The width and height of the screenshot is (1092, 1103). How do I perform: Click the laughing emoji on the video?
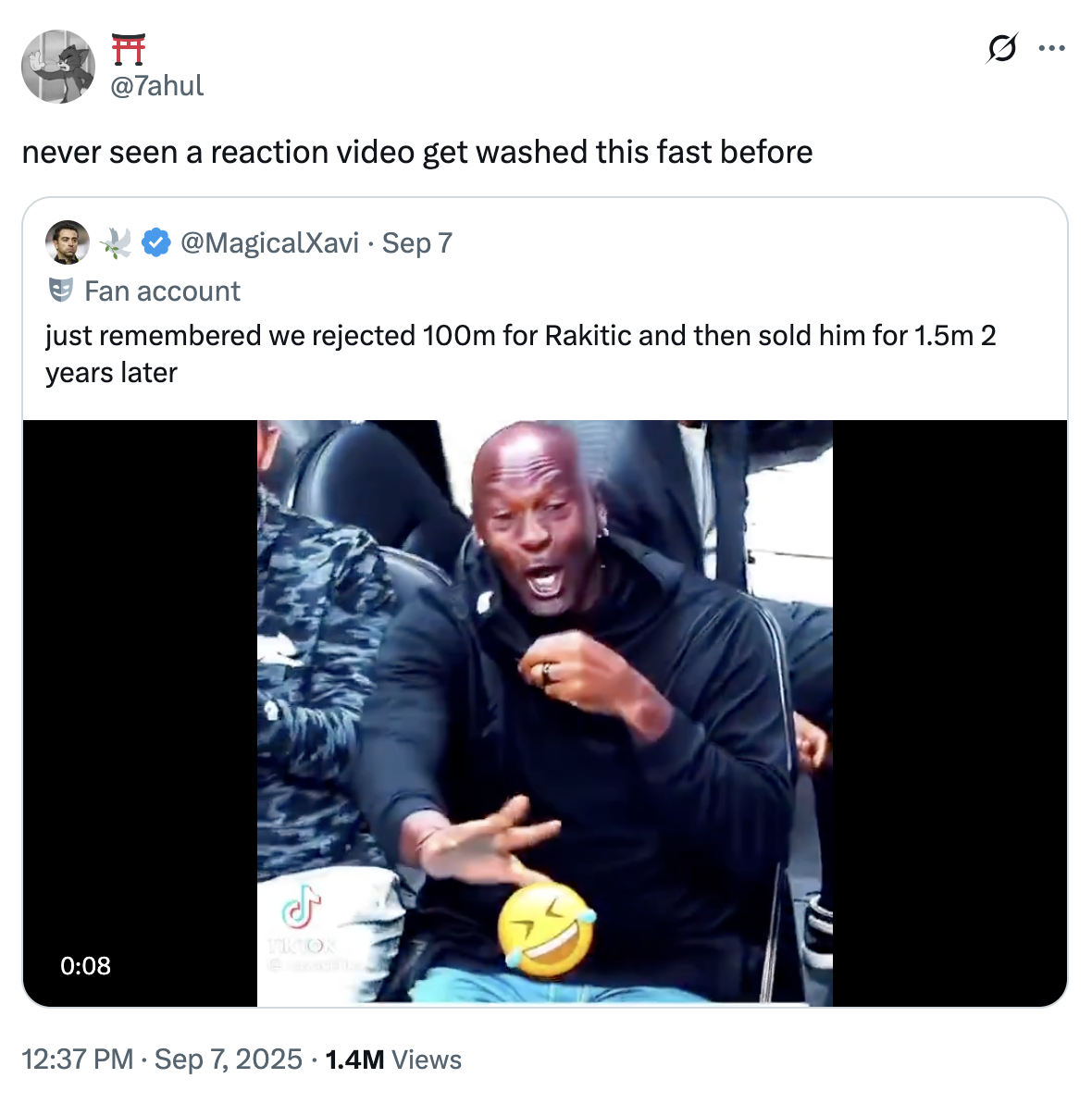[546, 930]
